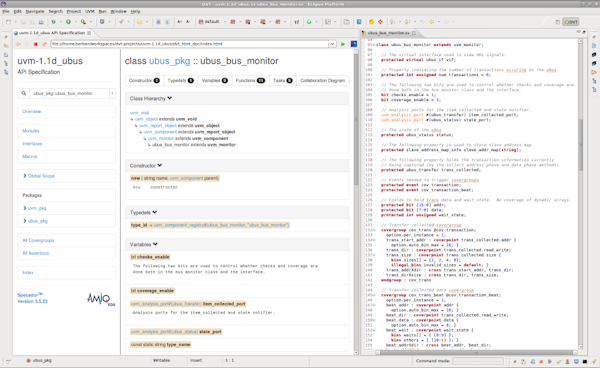The height and width of the screenshot is (368, 600).
Task: Open the Collaboration Diagram tab
Action: tap(322, 80)
